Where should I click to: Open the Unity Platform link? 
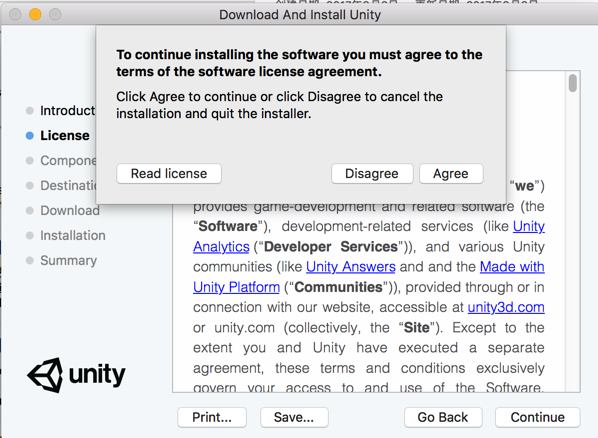tap(236, 287)
